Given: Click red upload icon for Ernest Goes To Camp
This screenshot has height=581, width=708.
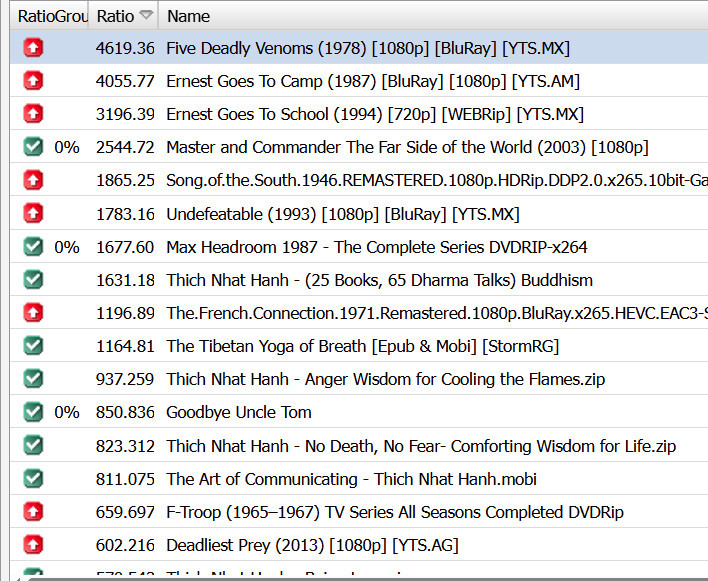Looking at the screenshot, I should [x=33, y=81].
